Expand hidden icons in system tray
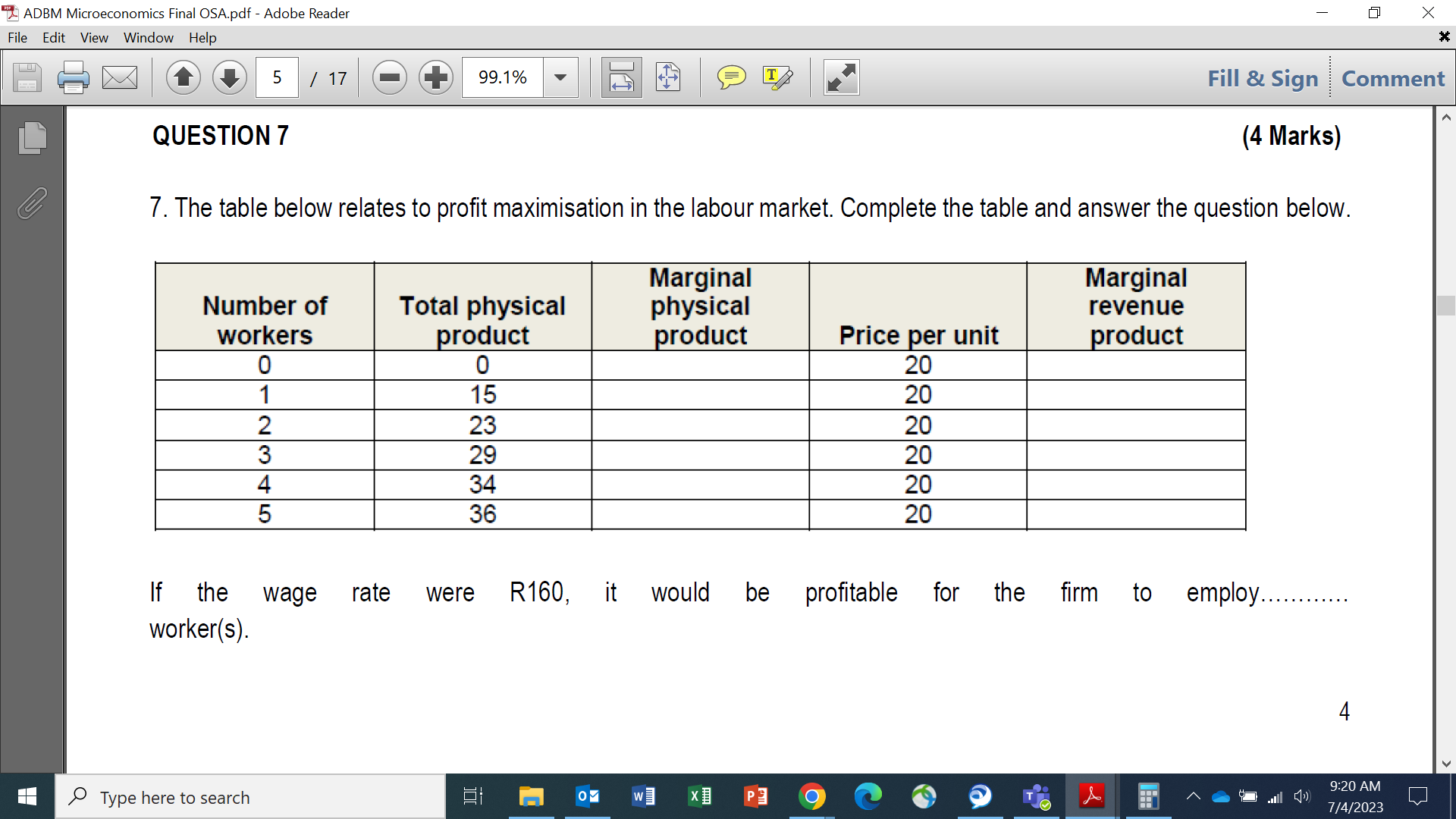The width and height of the screenshot is (1456, 819). (1193, 796)
